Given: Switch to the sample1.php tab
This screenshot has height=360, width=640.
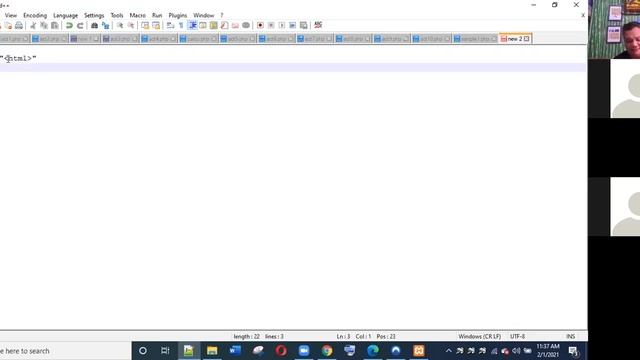Looking at the screenshot, I should coord(475,39).
